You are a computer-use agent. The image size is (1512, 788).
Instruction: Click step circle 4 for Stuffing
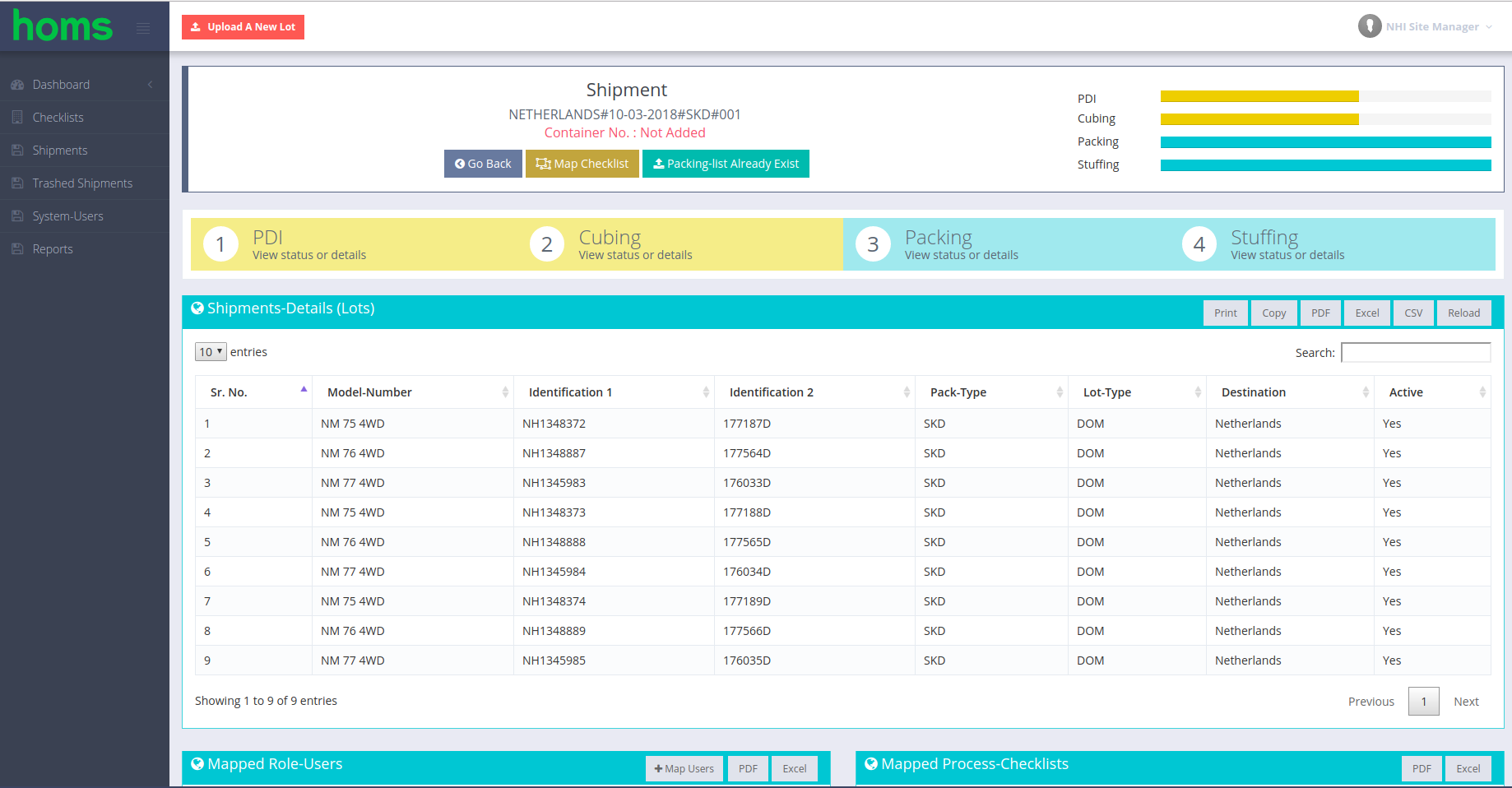pyautogui.click(x=1199, y=244)
